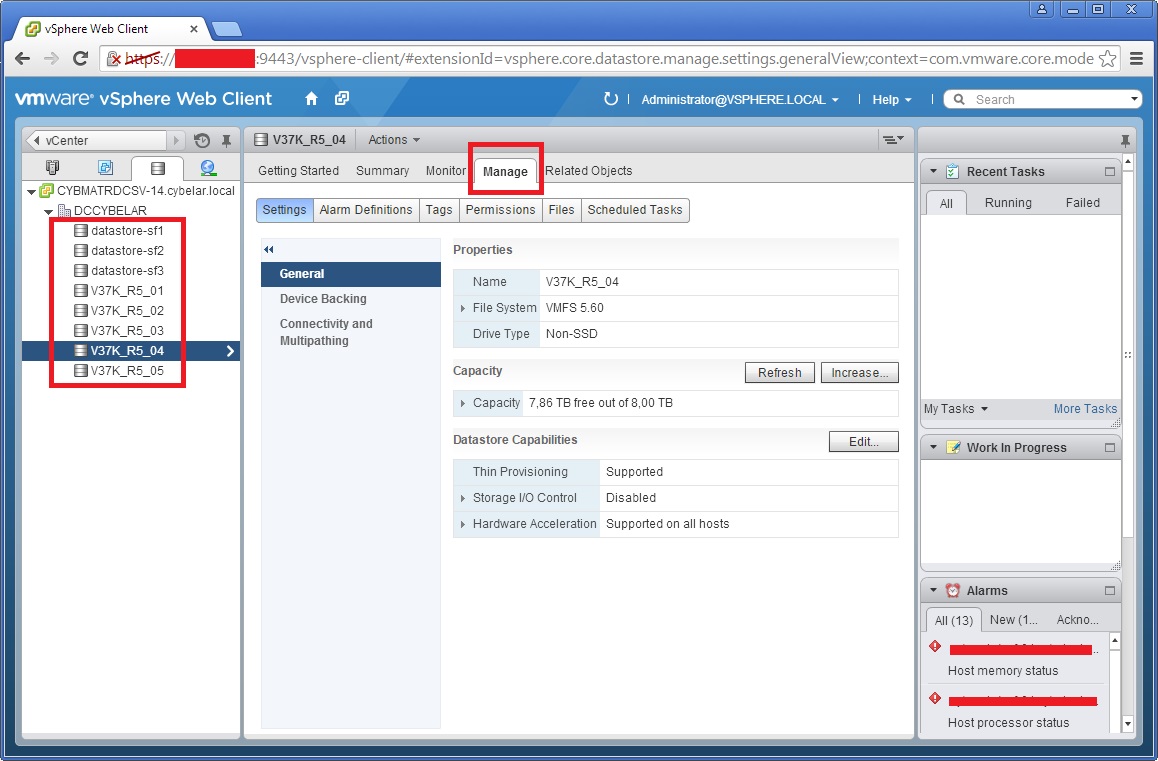The image size is (1158, 761).
Task: Open the Files sub-tab
Action: (561, 210)
